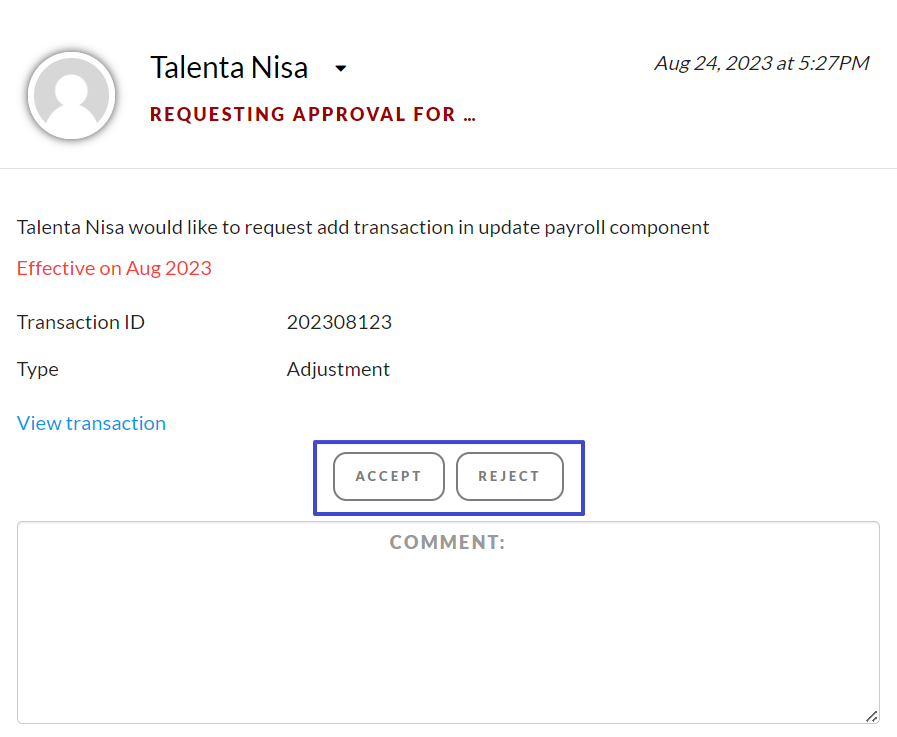Open the View transaction link
897x737 pixels.
click(91, 423)
